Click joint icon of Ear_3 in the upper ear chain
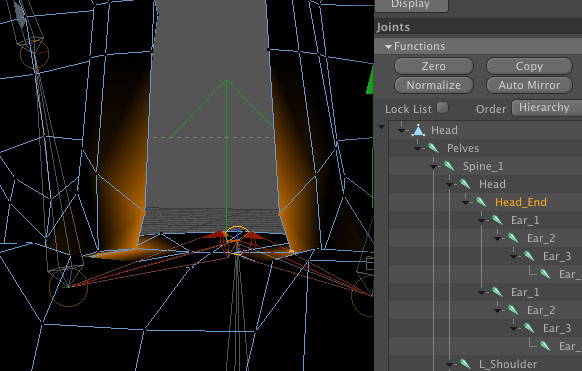 (529, 256)
